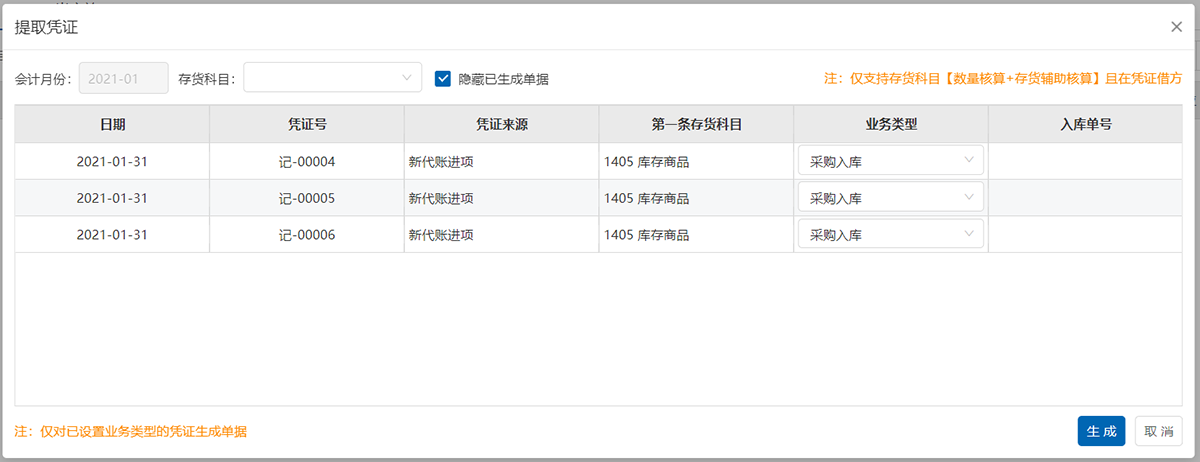Expand 业务类型 dropdown for 记-00004

(x=890, y=161)
